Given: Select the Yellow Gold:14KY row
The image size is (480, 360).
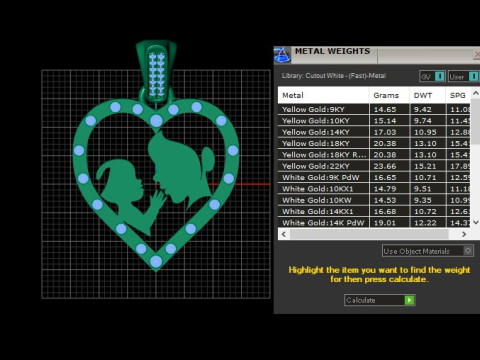Looking at the screenshot, I should (x=374, y=132).
